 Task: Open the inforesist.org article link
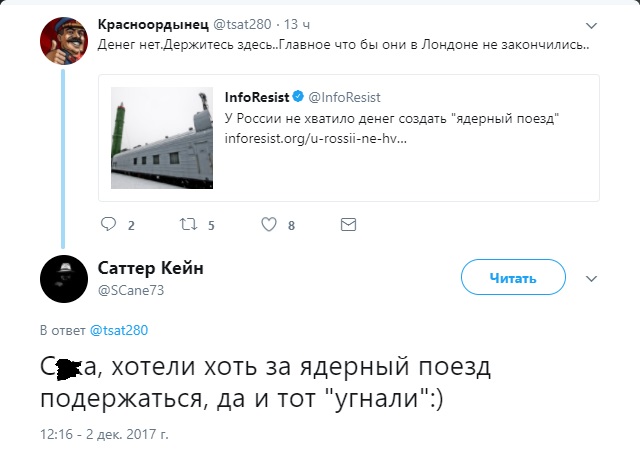(316, 137)
